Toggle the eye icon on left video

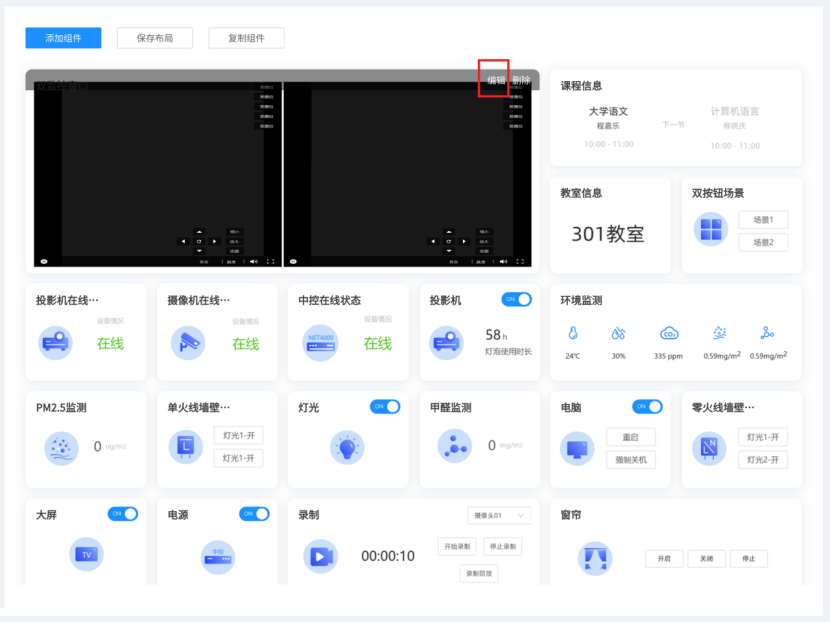tap(44, 262)
